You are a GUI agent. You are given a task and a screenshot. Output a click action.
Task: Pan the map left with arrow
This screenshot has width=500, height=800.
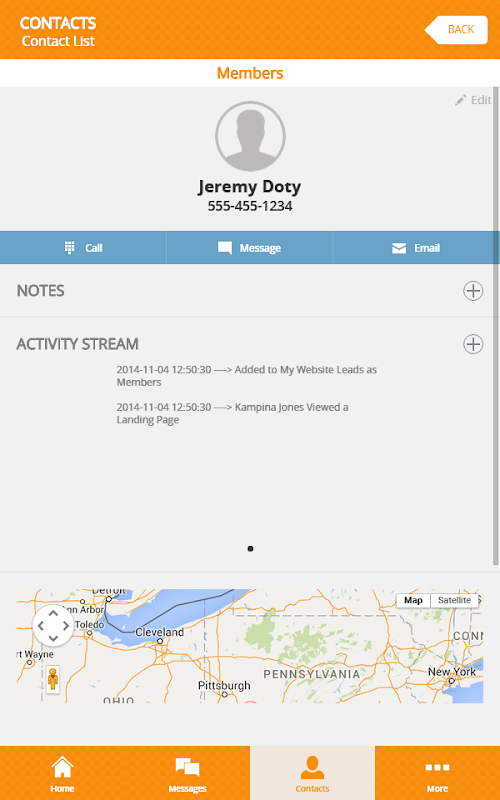[41, 626]
